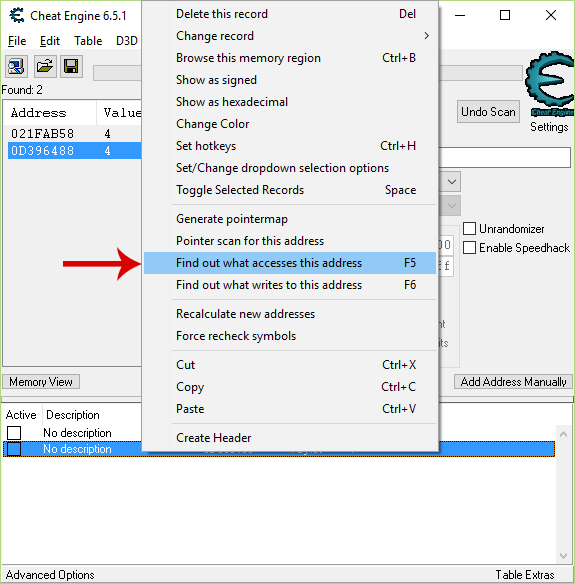Open the upper scan type dropdown arrow
The height and width of the screenshot is (584, 575).
click(451, 182)
